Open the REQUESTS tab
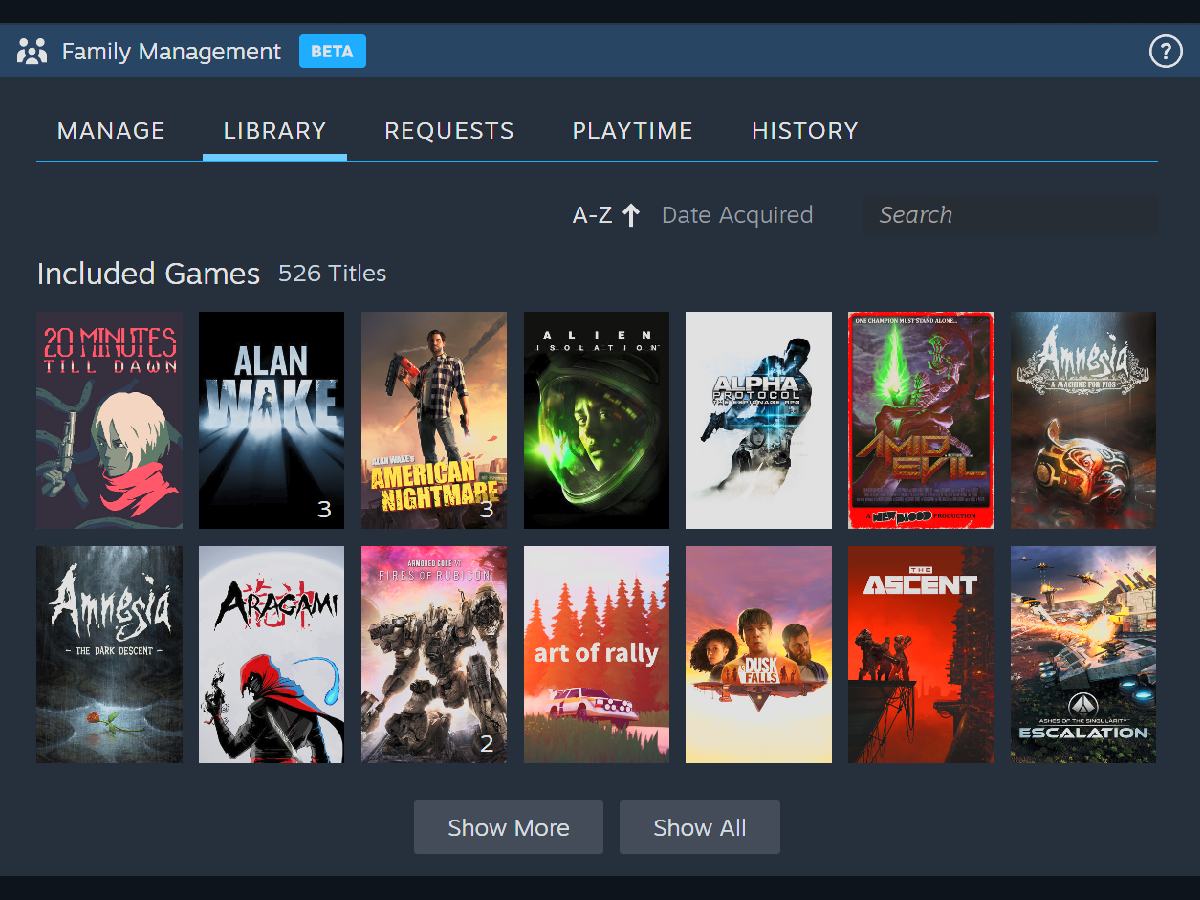Viewport: 1200px width, 900px height. [x=449, y=130]
